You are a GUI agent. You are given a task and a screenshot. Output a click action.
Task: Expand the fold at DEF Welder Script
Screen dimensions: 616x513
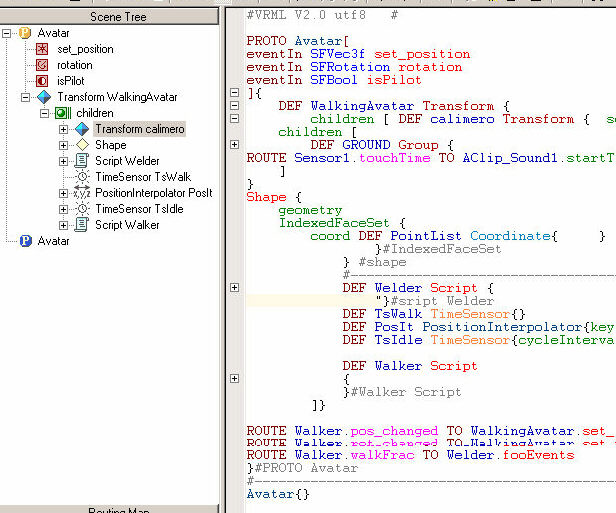pos(235,288)
